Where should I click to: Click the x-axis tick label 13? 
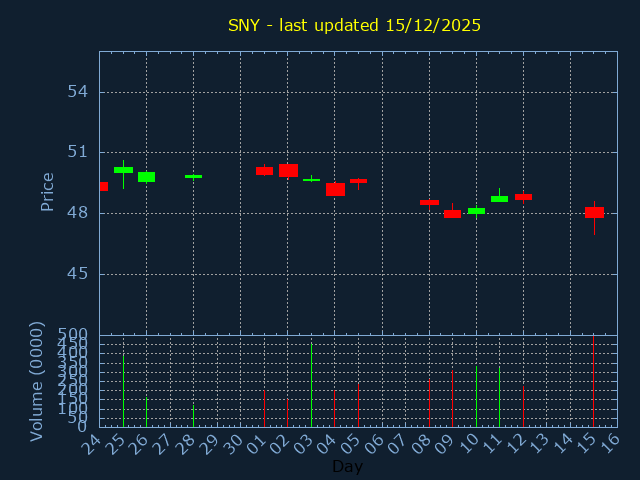(540, 444)
